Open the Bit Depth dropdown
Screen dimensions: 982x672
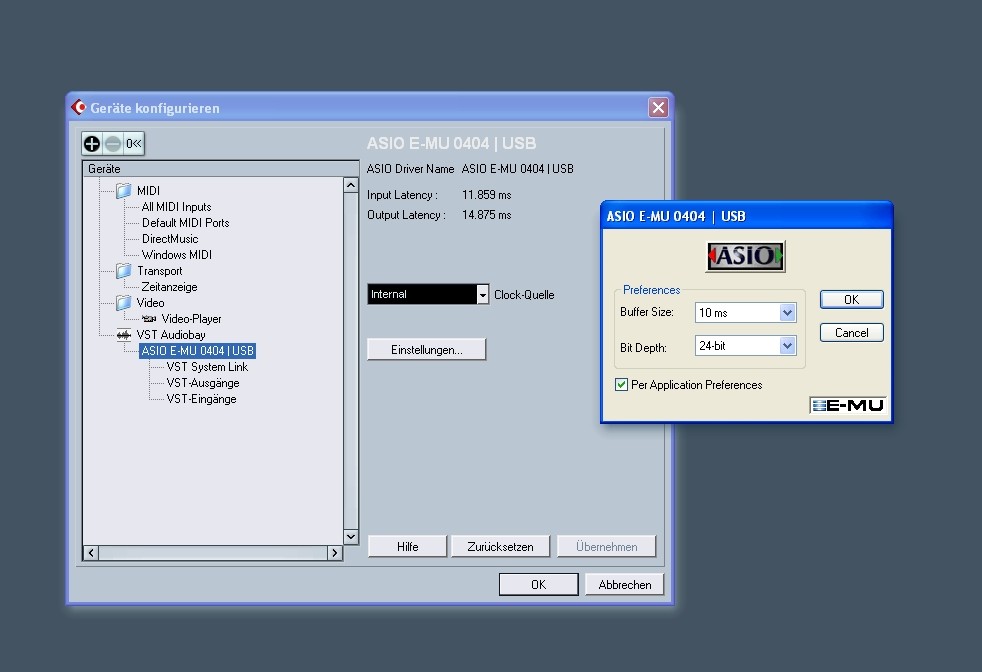point(787,346)
